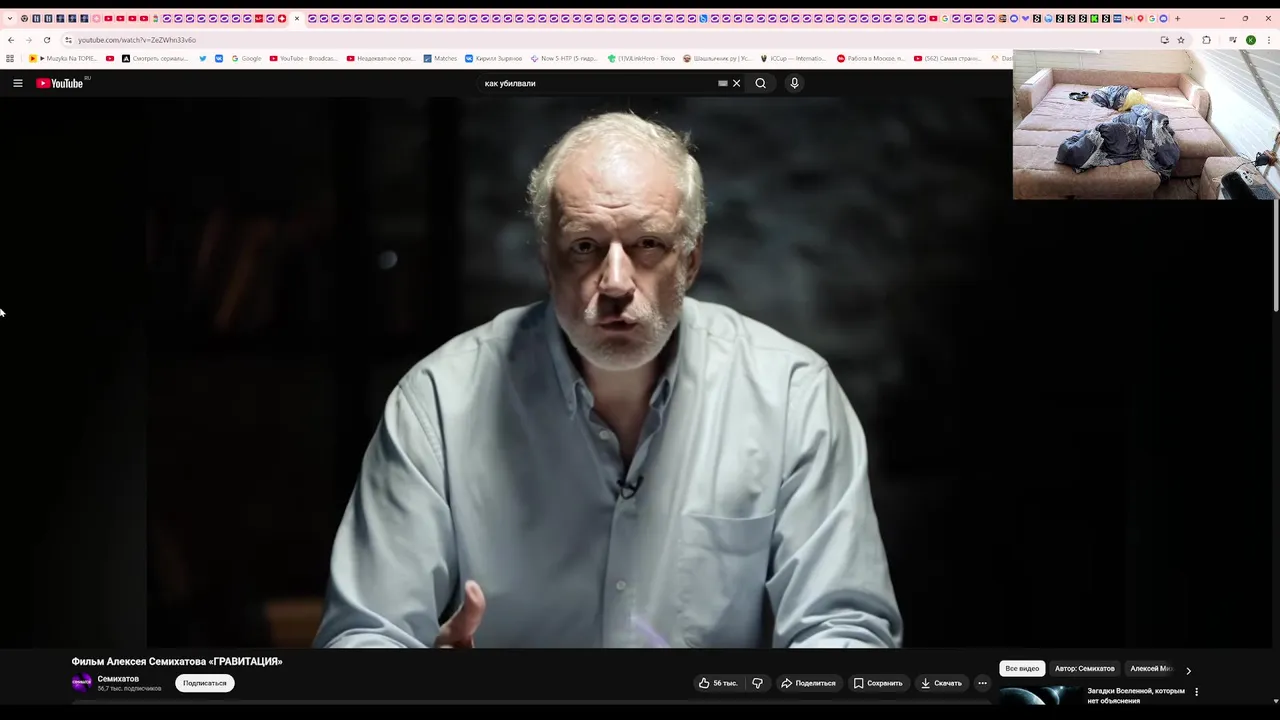The width and height of the screenshot is (1280, 720).
Task: Open the Кирилл Зырянов bookmark
Action: [493, 58]
